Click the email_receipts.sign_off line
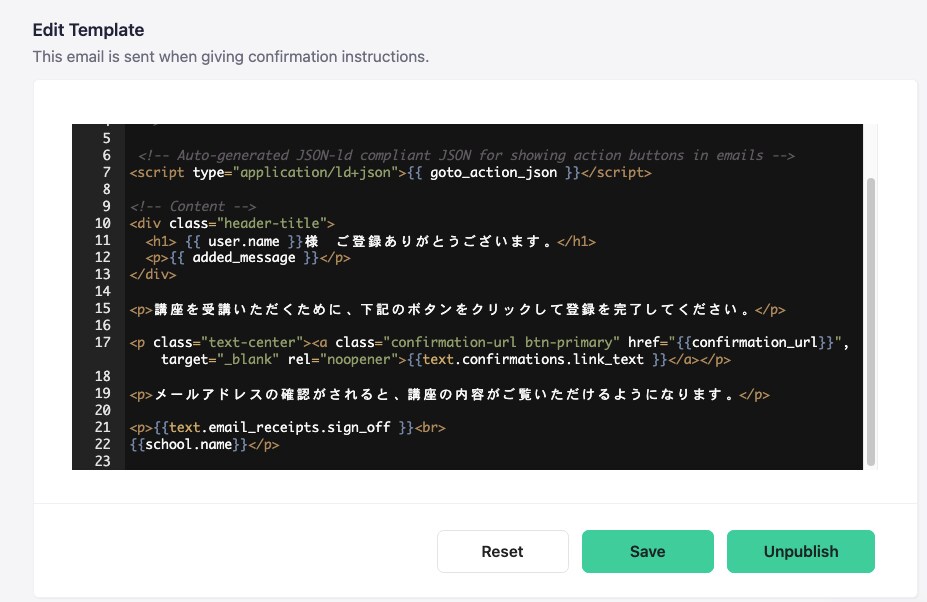927x602 pixels. 287,428
